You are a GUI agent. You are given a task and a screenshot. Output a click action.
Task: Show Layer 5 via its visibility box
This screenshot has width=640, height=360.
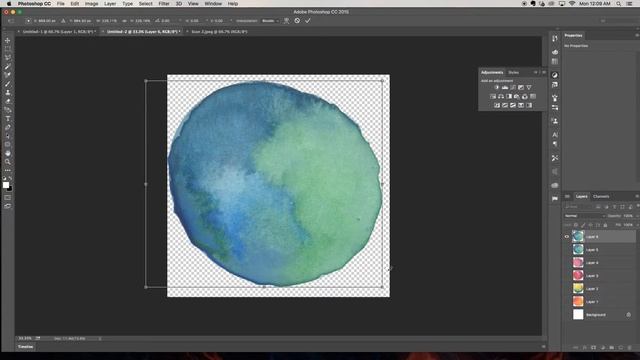tap(567, 250)
